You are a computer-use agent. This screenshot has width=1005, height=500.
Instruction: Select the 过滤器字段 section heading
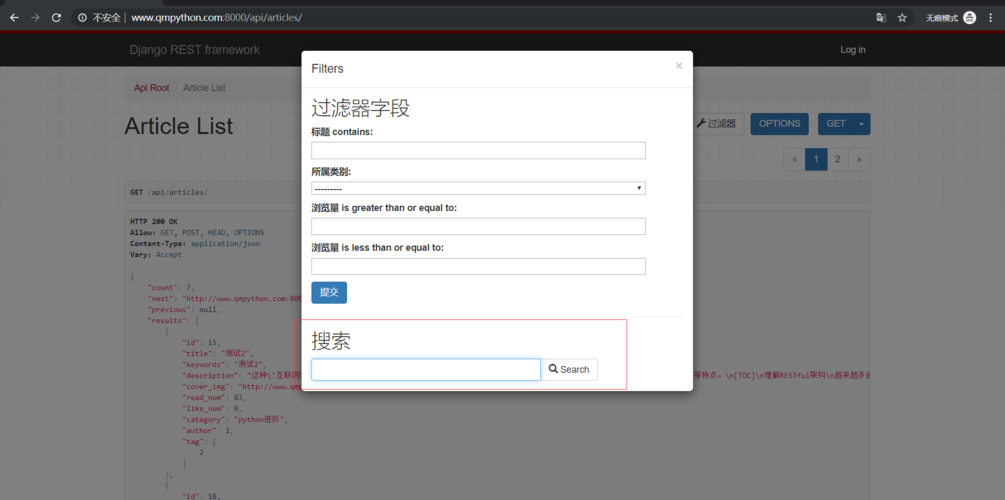coord(360,108)
